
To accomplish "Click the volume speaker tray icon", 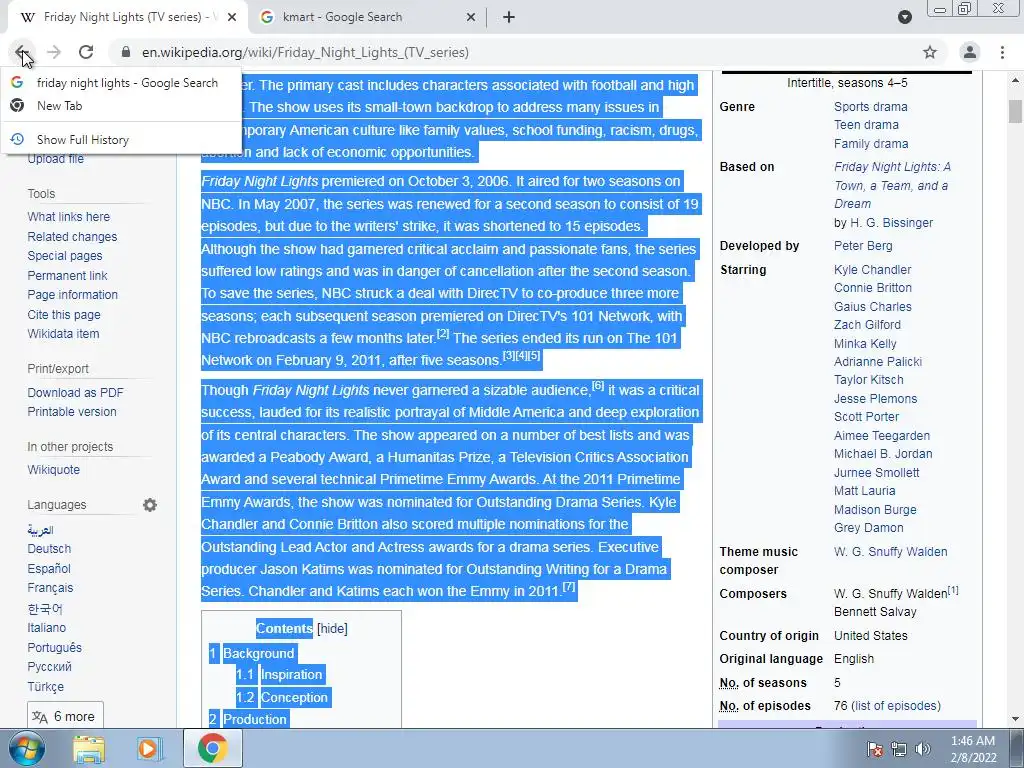I will point(923,749).
